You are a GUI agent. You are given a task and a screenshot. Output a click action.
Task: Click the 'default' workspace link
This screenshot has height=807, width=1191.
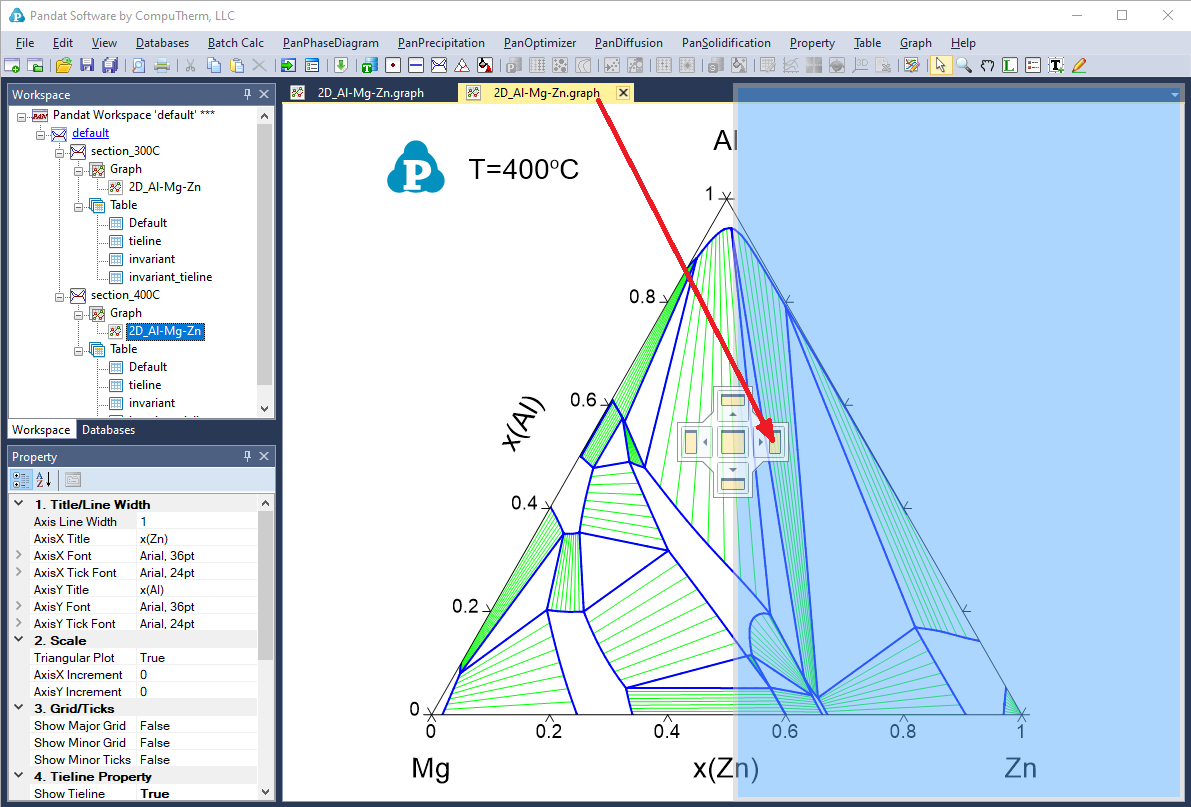tap(90, 133)
